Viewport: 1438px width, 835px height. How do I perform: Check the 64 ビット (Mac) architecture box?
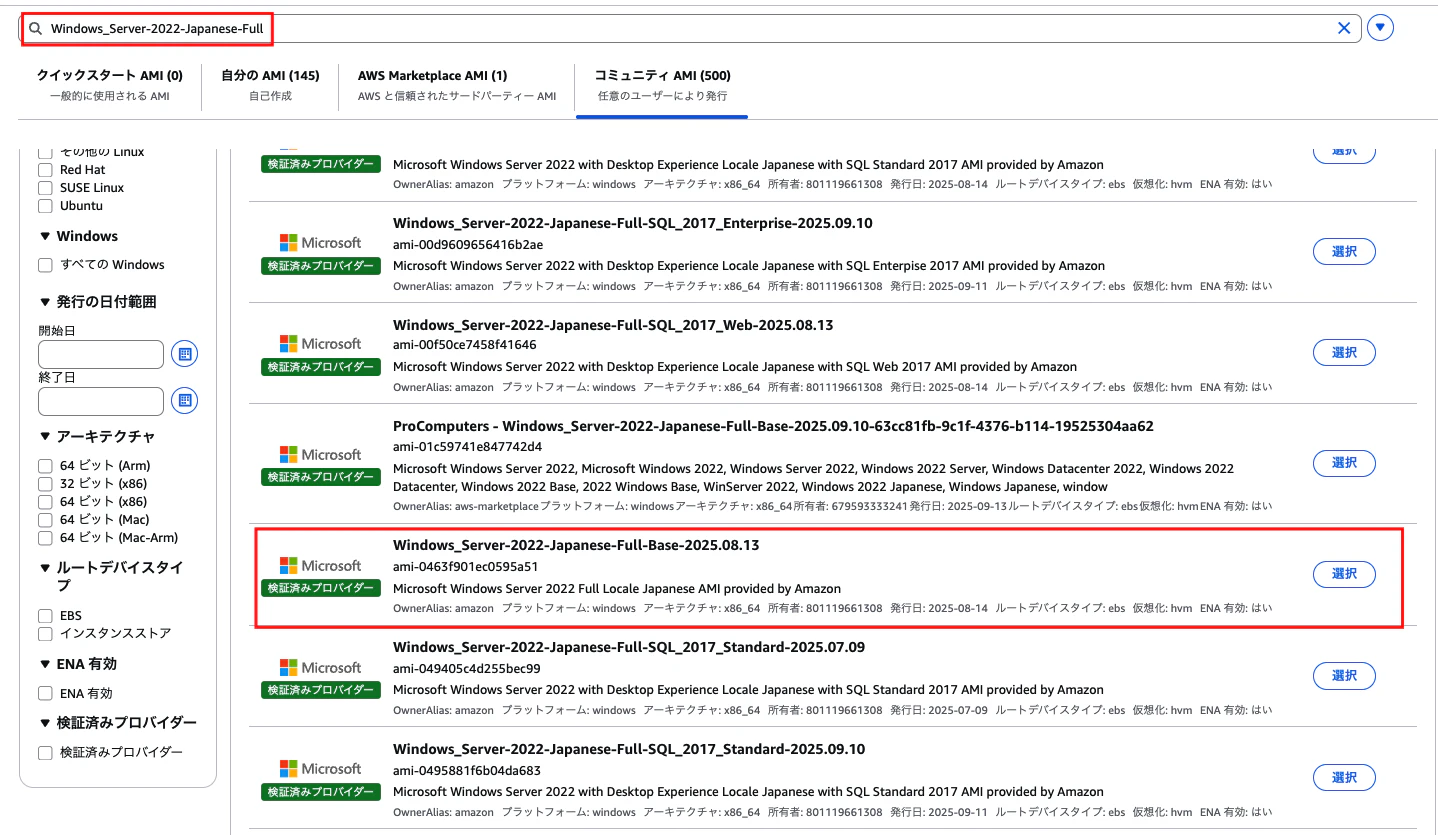[45, 520]
